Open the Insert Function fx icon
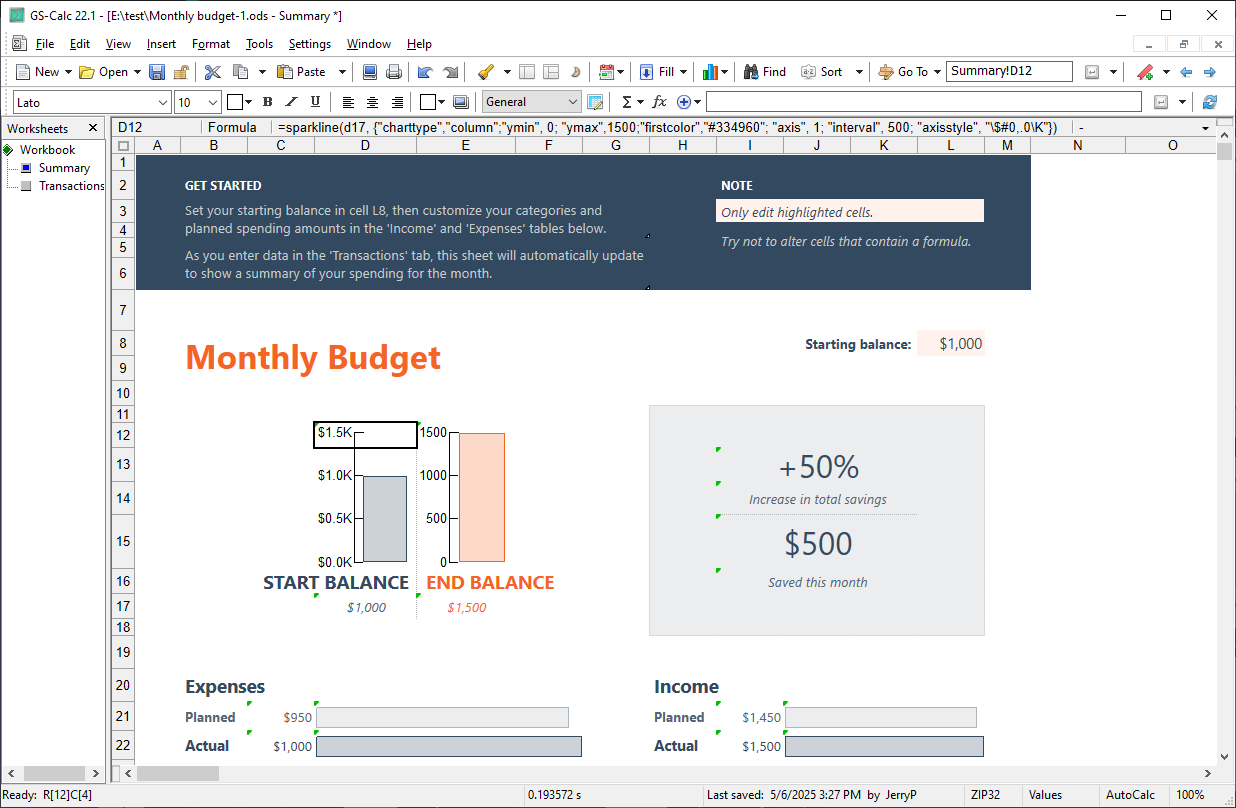 659,101
